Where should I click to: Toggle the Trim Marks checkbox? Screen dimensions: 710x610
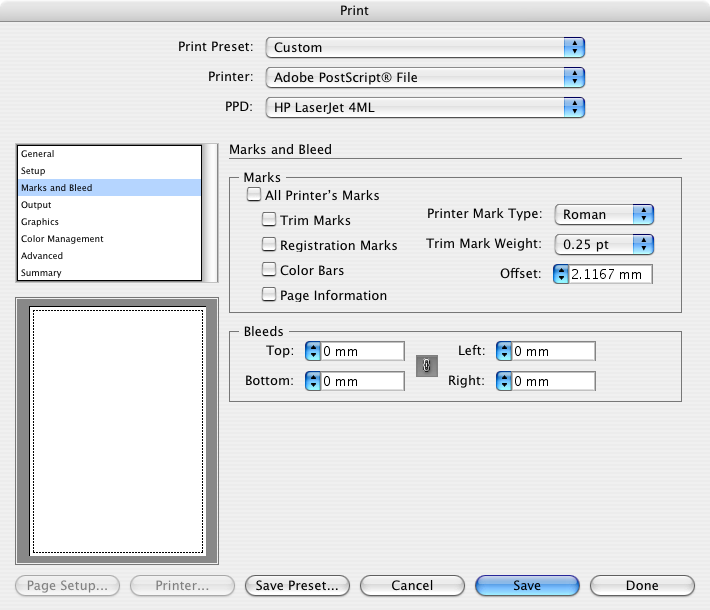269,220
